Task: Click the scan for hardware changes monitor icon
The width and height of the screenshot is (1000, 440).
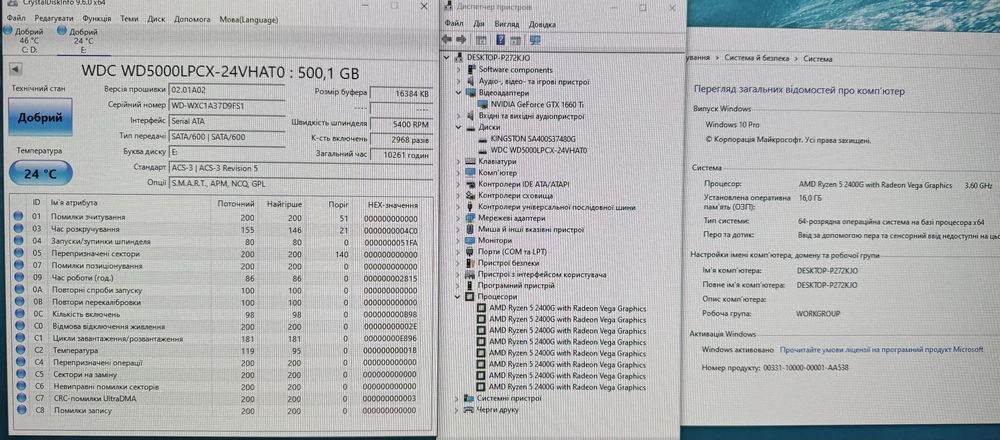Action: pyautogui.click(x=535, y=40)
